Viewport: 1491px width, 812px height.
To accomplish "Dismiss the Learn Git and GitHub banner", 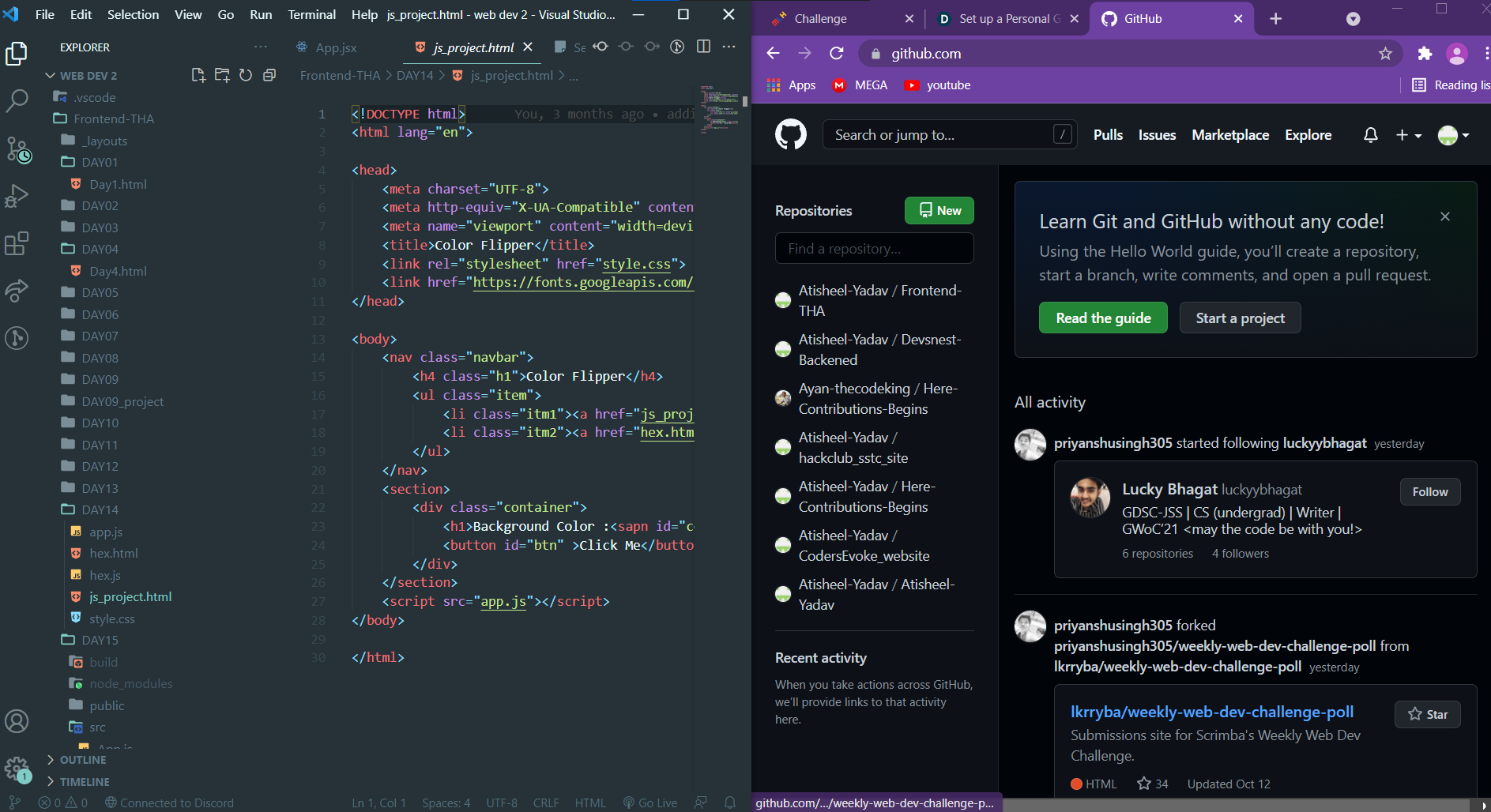I will [1445, 216].
